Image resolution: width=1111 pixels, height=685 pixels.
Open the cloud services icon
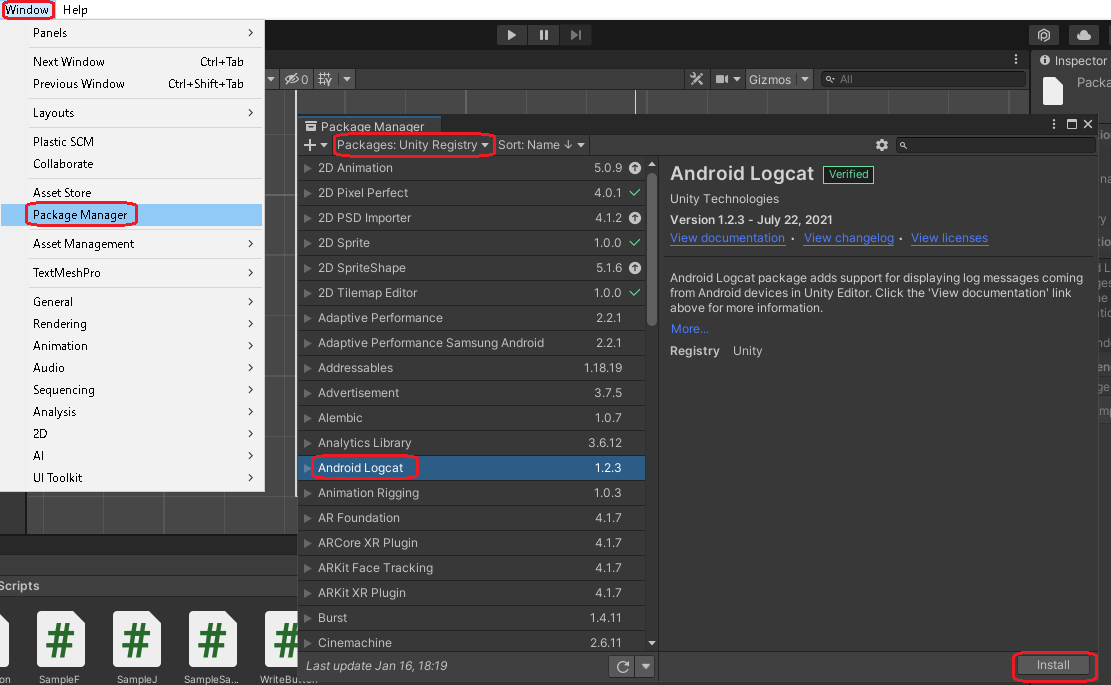point(1083,35)
